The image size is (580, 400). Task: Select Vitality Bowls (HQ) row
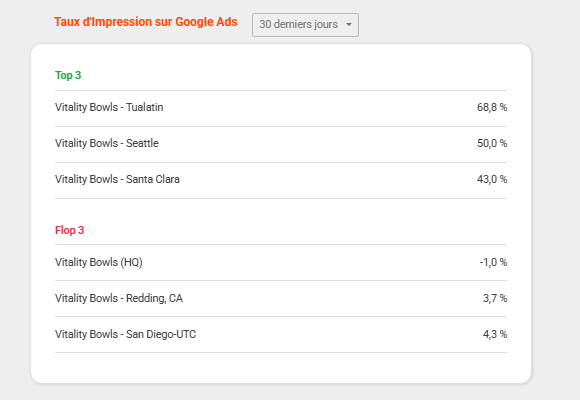[281, 262]
